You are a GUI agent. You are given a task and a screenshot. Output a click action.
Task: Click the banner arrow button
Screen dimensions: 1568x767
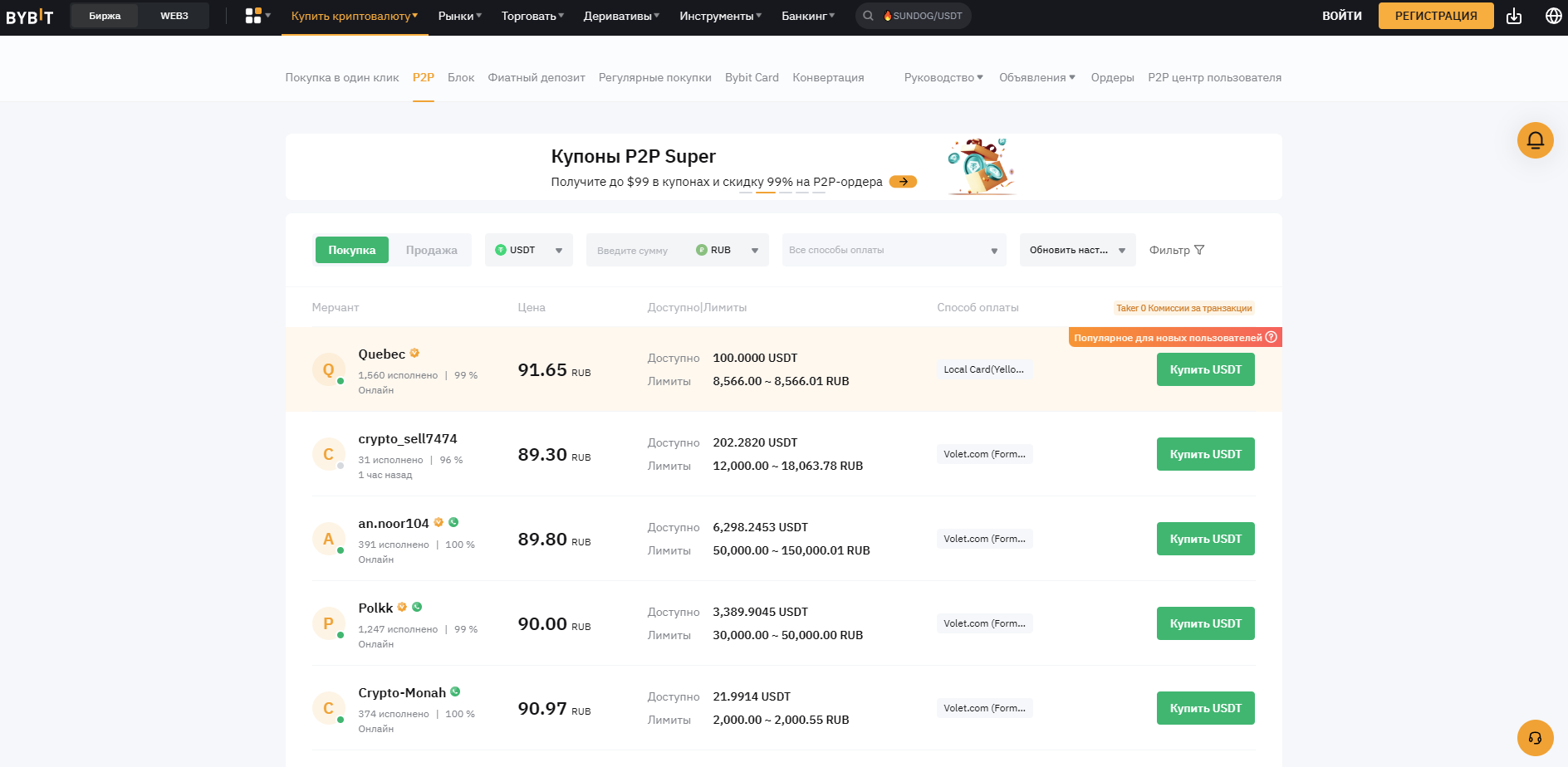point(903,182)
